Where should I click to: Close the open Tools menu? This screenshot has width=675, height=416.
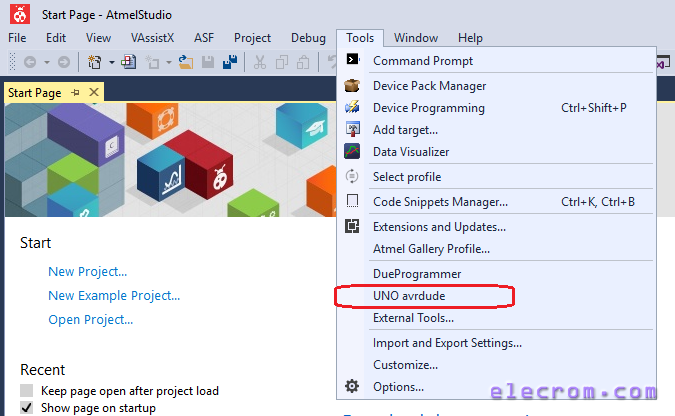360,38
